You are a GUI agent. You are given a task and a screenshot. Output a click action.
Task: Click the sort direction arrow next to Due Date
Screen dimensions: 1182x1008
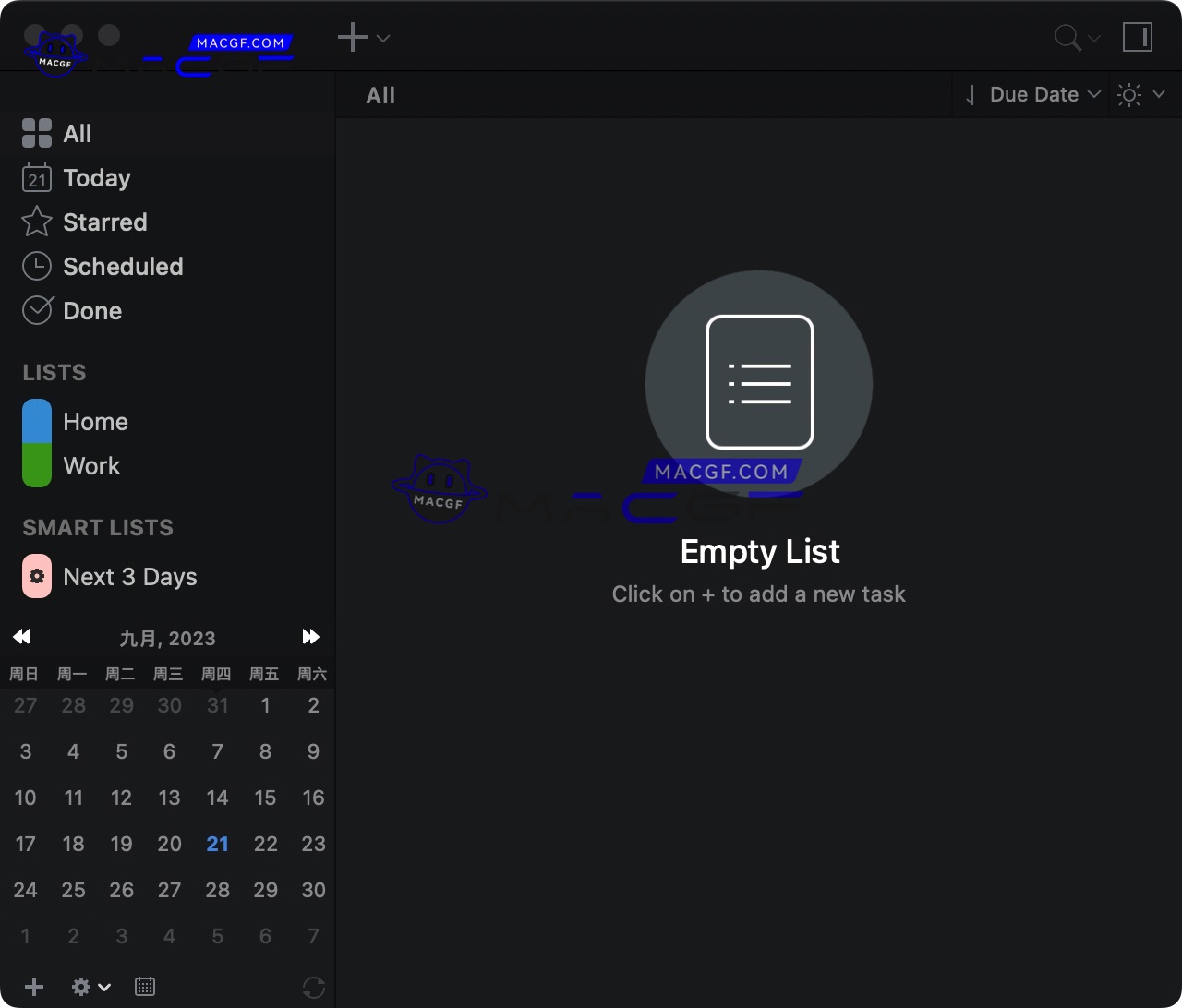click(x=970, y=94)
